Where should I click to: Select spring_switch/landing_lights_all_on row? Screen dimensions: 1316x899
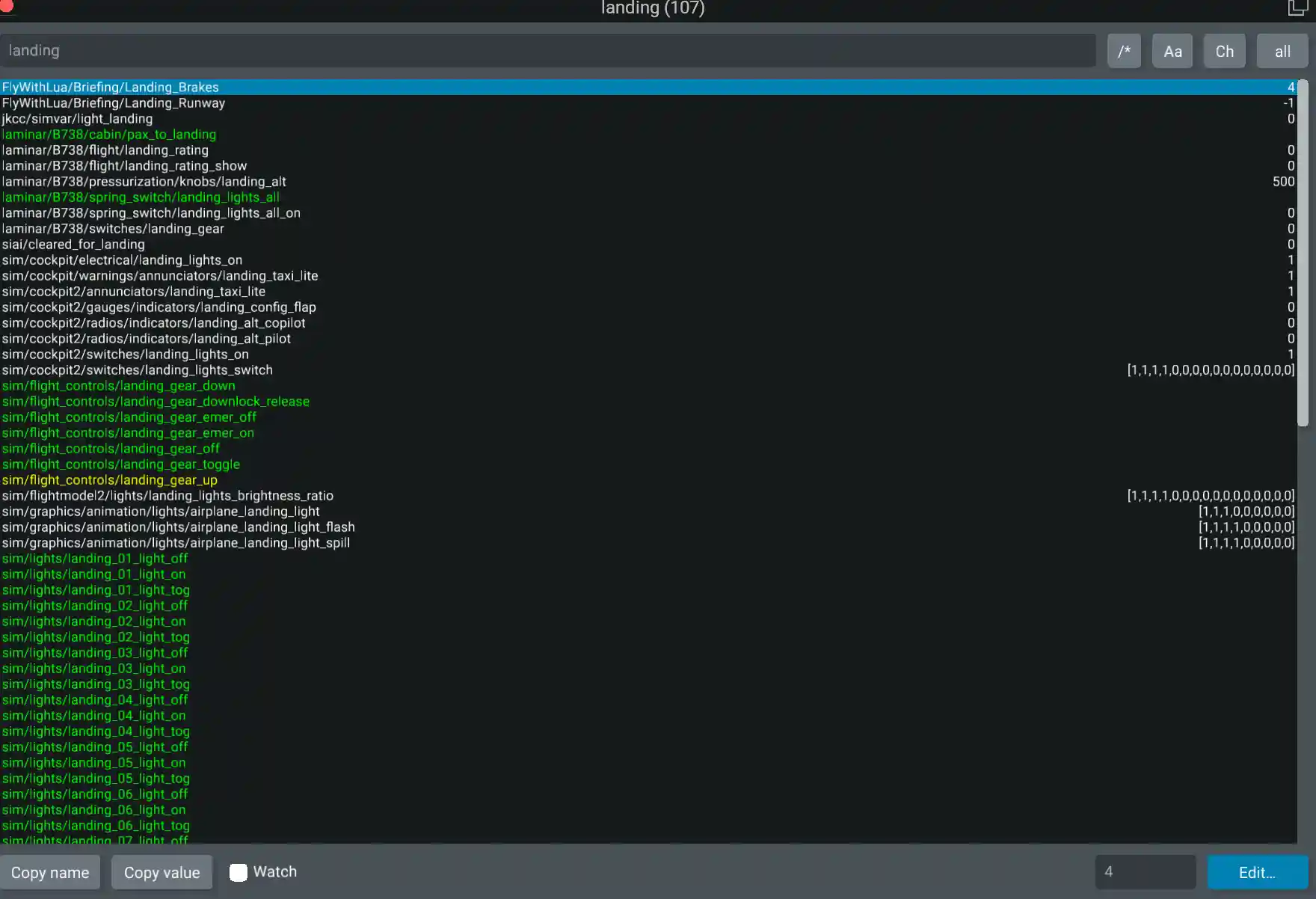[648, 212]
